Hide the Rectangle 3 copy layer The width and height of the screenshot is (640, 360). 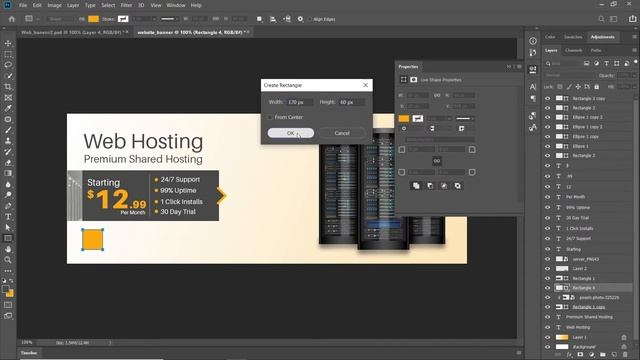tap(548, 98)
